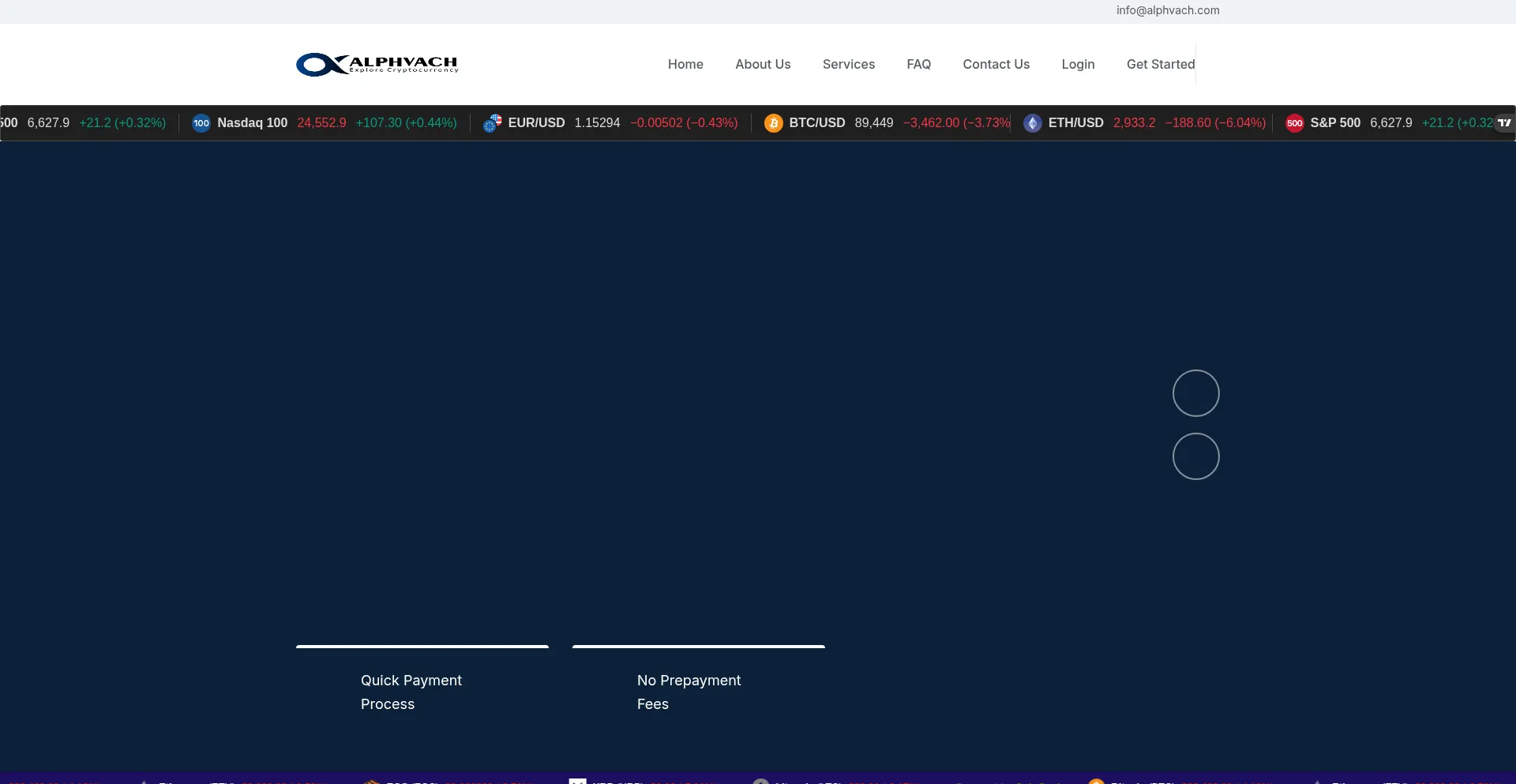The image size is (1516, 784).
Task: Go to the About Us page
Action: coord(763,64)
